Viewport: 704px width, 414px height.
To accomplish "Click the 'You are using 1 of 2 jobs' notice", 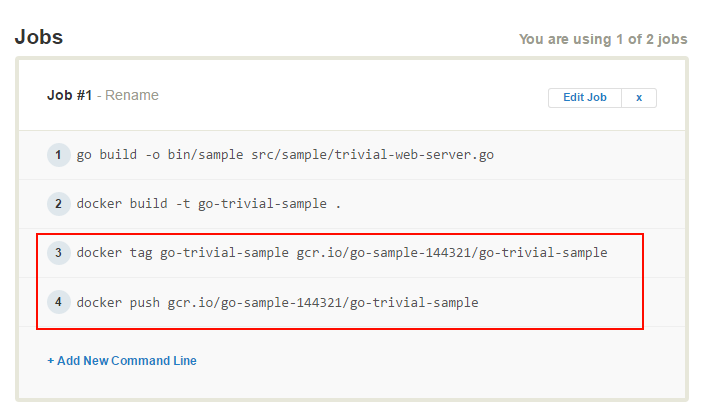I will click(x=603, y=40).
